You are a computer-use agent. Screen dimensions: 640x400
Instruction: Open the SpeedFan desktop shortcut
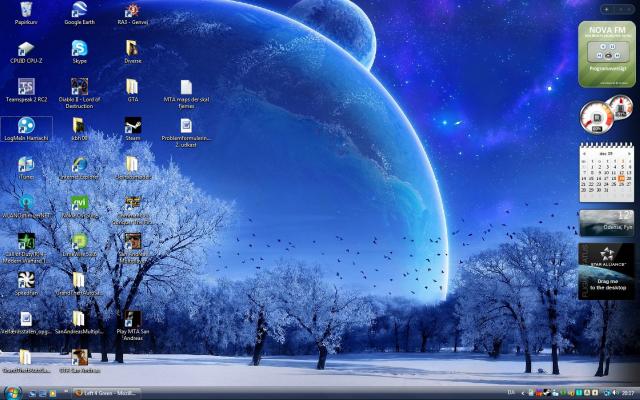tap(26, 280)
